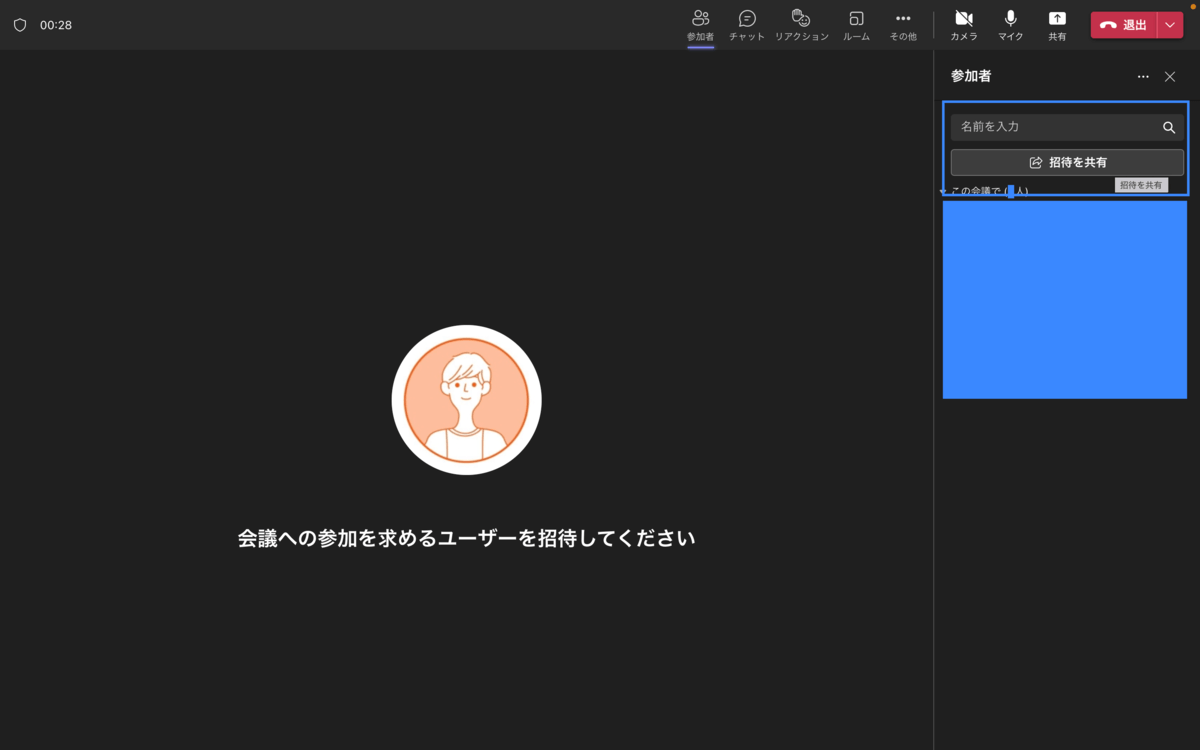Click the shield icon next to the meeting timer
This screenshot has height=750, width=1200.
coord(20,25)
